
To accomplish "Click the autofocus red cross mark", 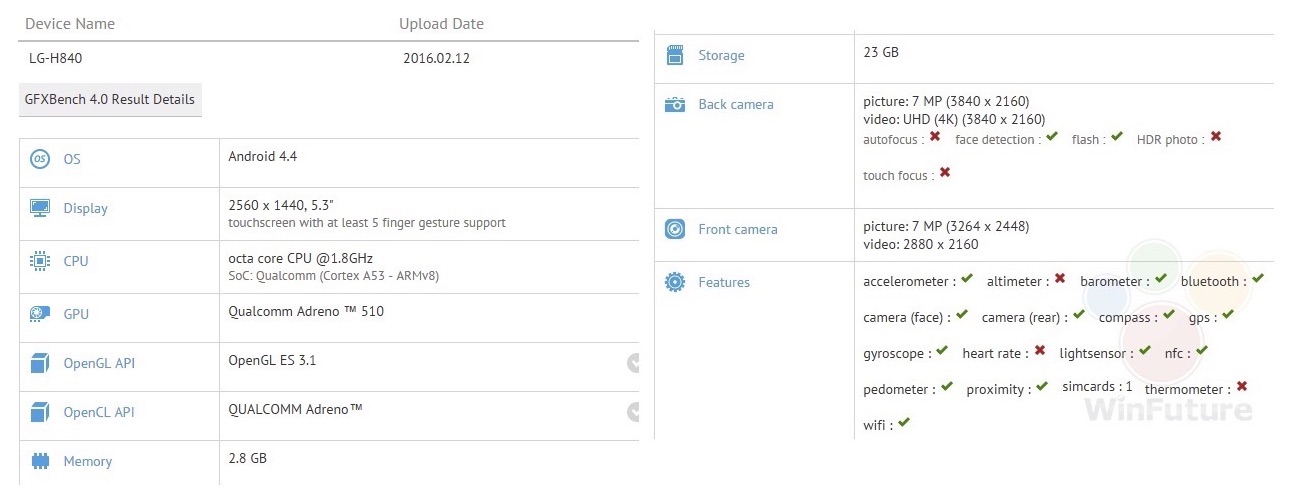I will [935, 137].
